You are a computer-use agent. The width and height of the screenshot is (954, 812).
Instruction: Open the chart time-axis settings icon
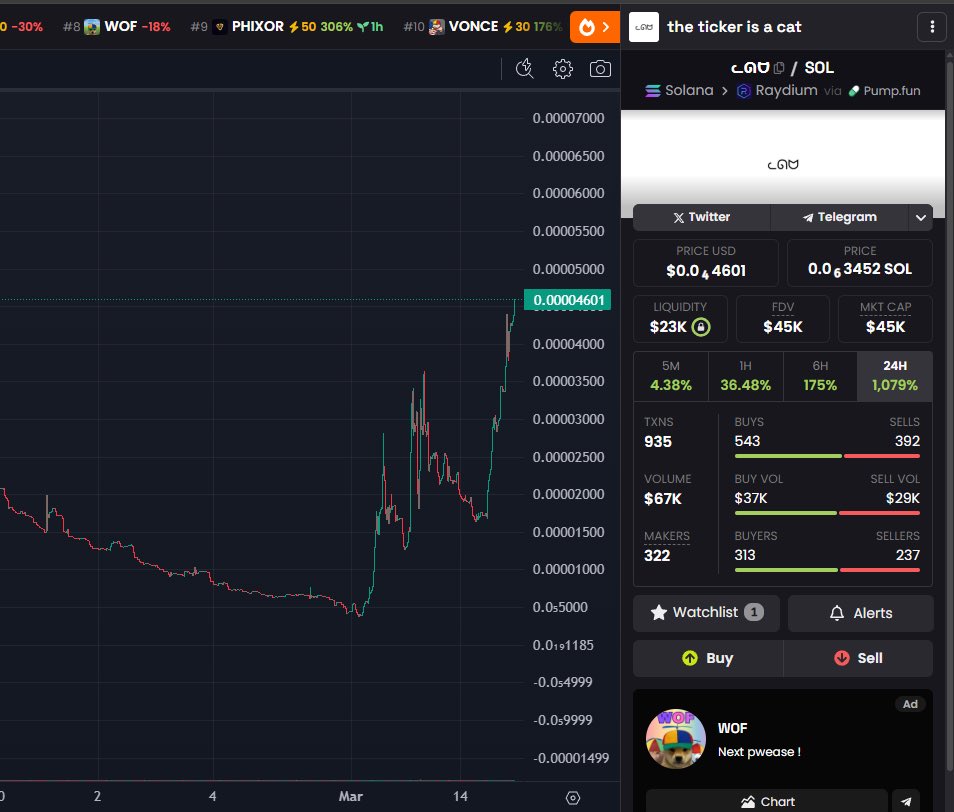(x=573, y=797)
